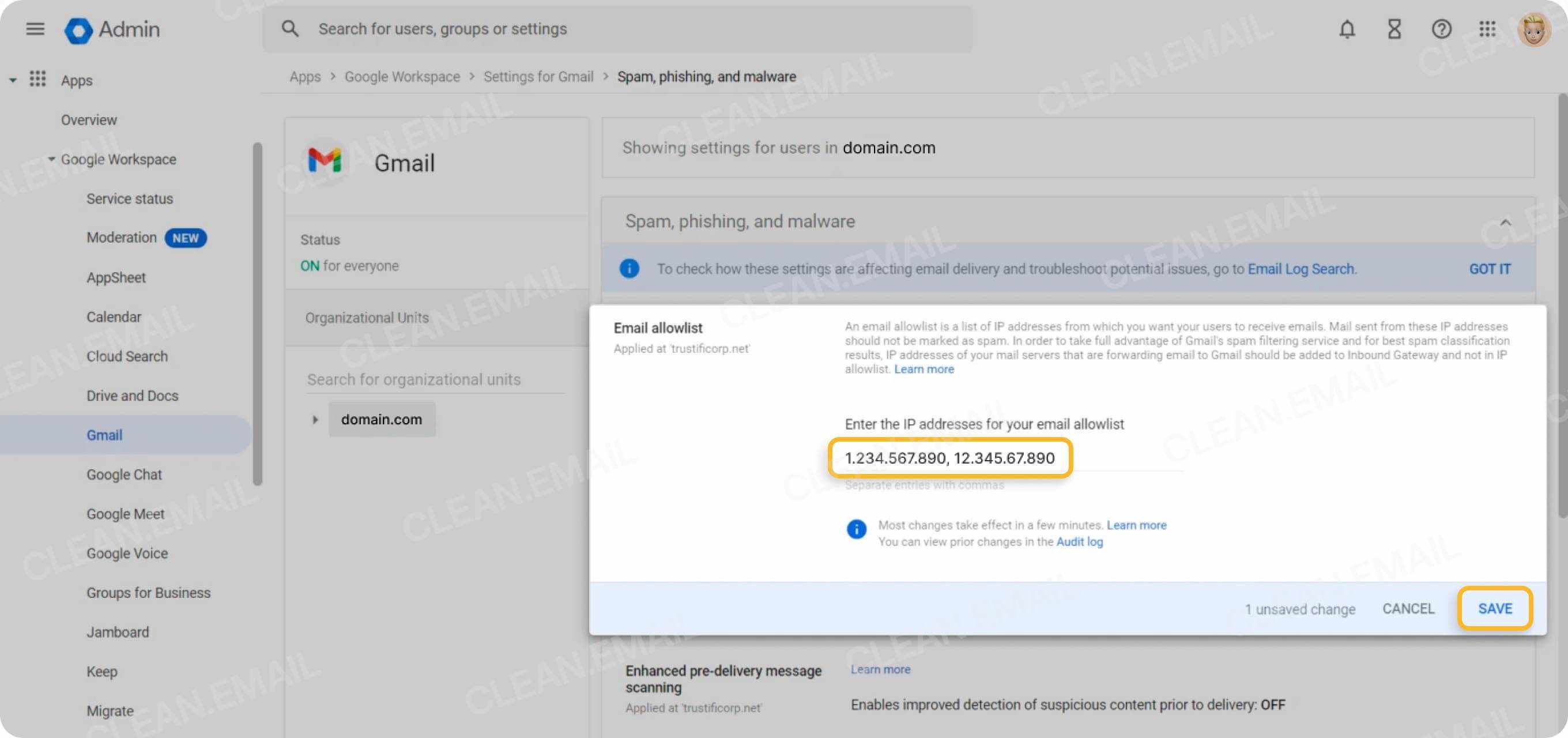
Task: Cancel the unsaved allowlist change
Action: tap(1408, 608)
